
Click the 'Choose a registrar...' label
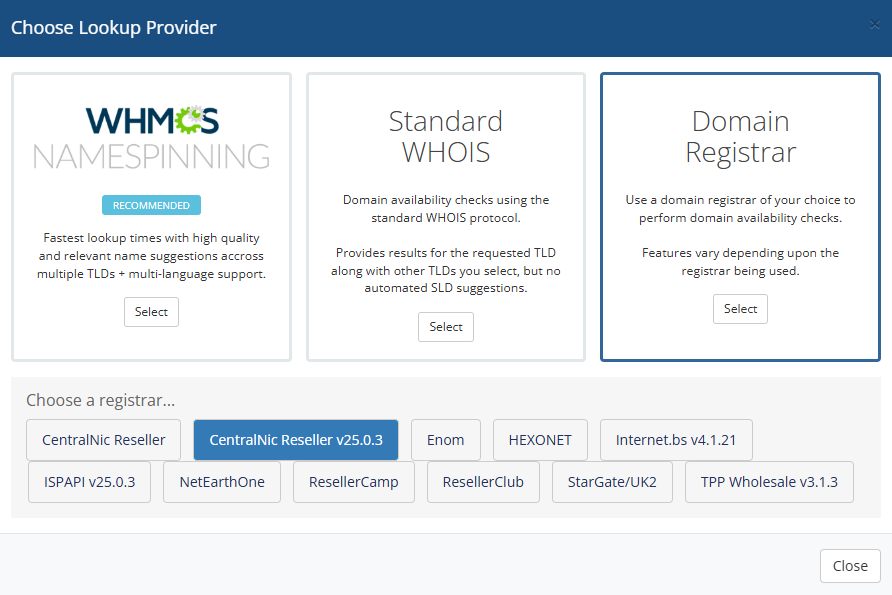pyautogui.click(x=101, y=400)
